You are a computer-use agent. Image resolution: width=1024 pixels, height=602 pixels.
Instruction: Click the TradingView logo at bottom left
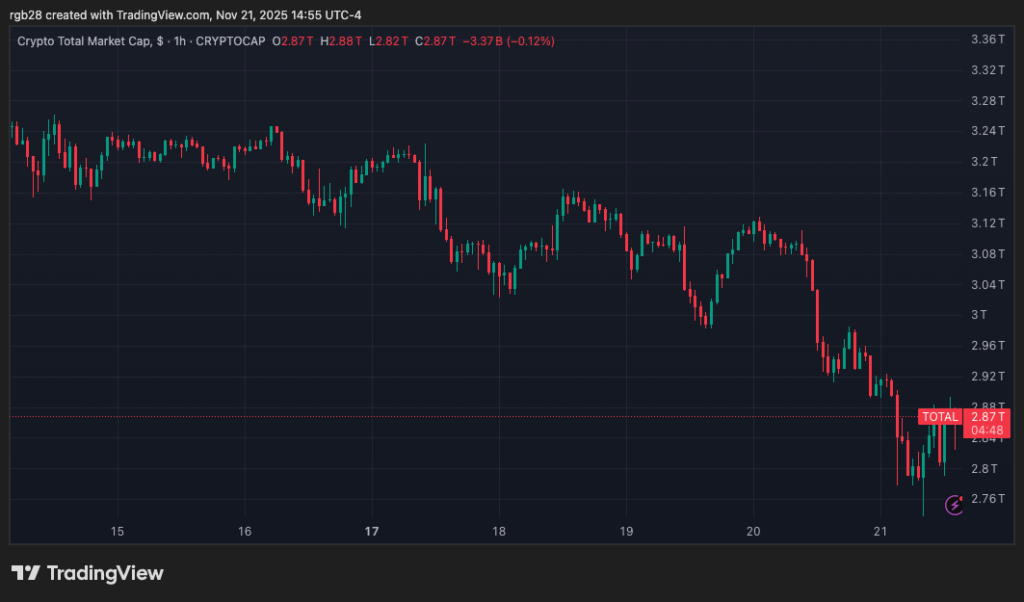(87, 573)
